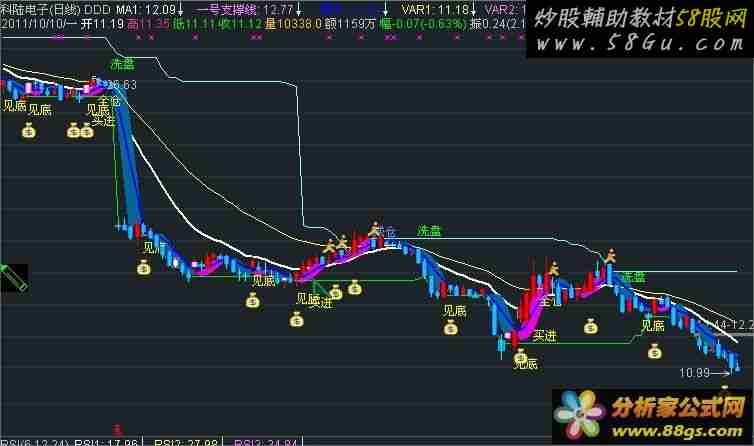The image size is (754, 446).
Task: Click the low price 低11.11
Action: (194, 24)
